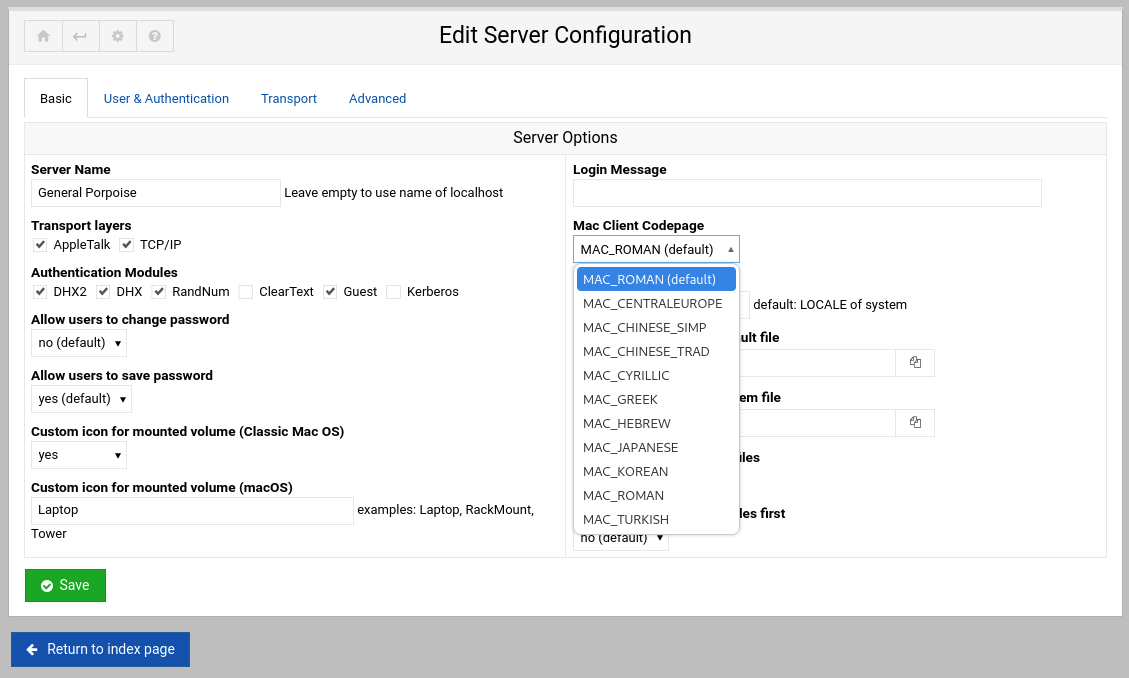Viewport: 1129px width, 678px height.
Task: Click the home icon in the toolbar
Action: click(x=42, y=35)
